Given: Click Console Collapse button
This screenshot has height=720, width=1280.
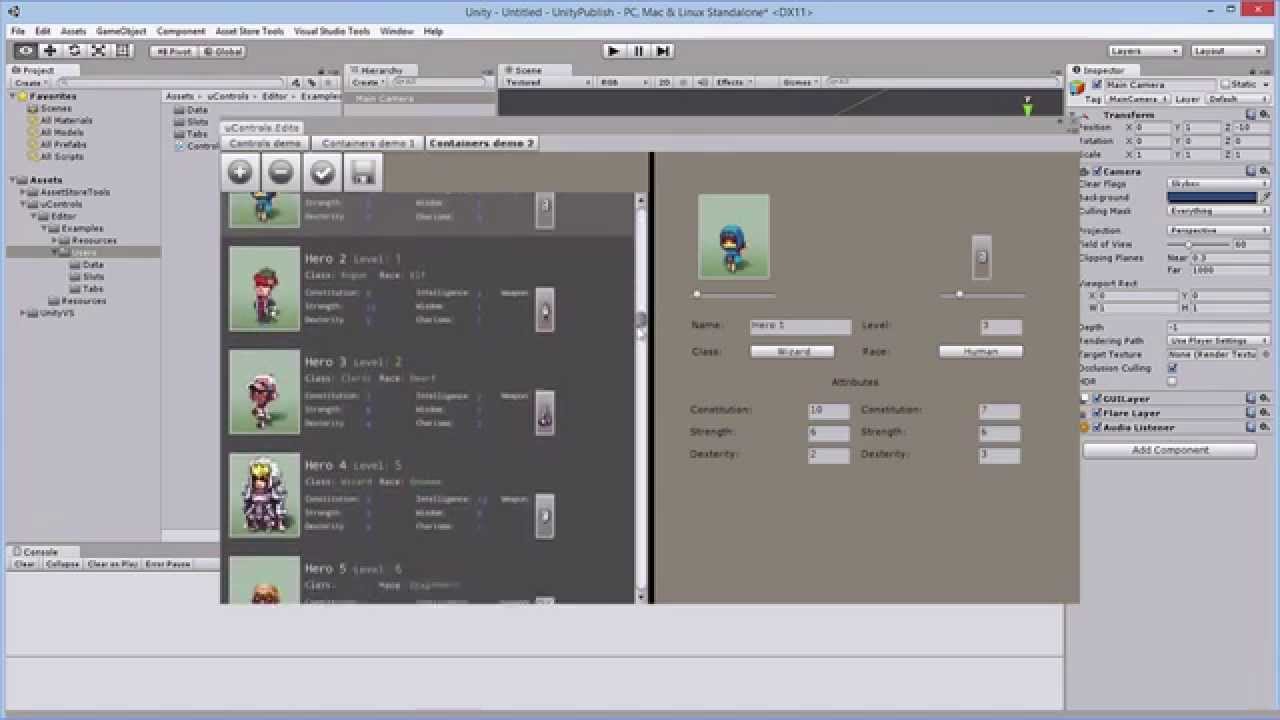Looking at the screenshot, I should [62, 564].
